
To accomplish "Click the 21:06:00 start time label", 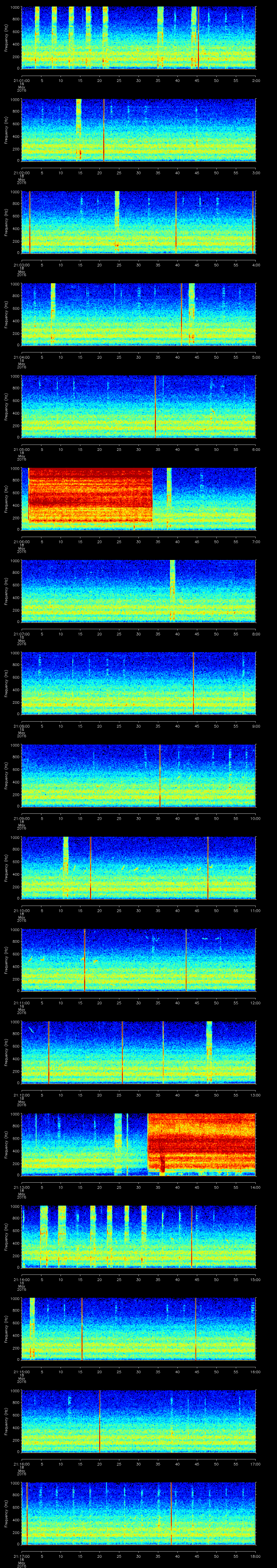I will click(x=21, y=542).
